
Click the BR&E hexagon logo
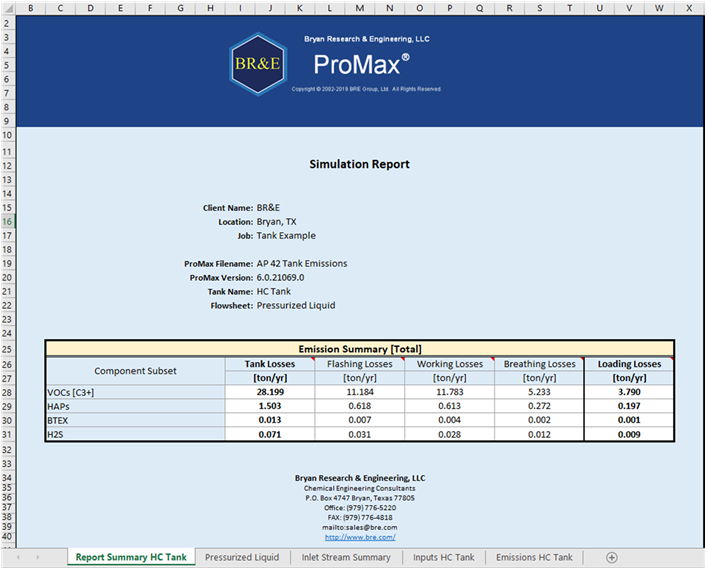coord(258,64)
